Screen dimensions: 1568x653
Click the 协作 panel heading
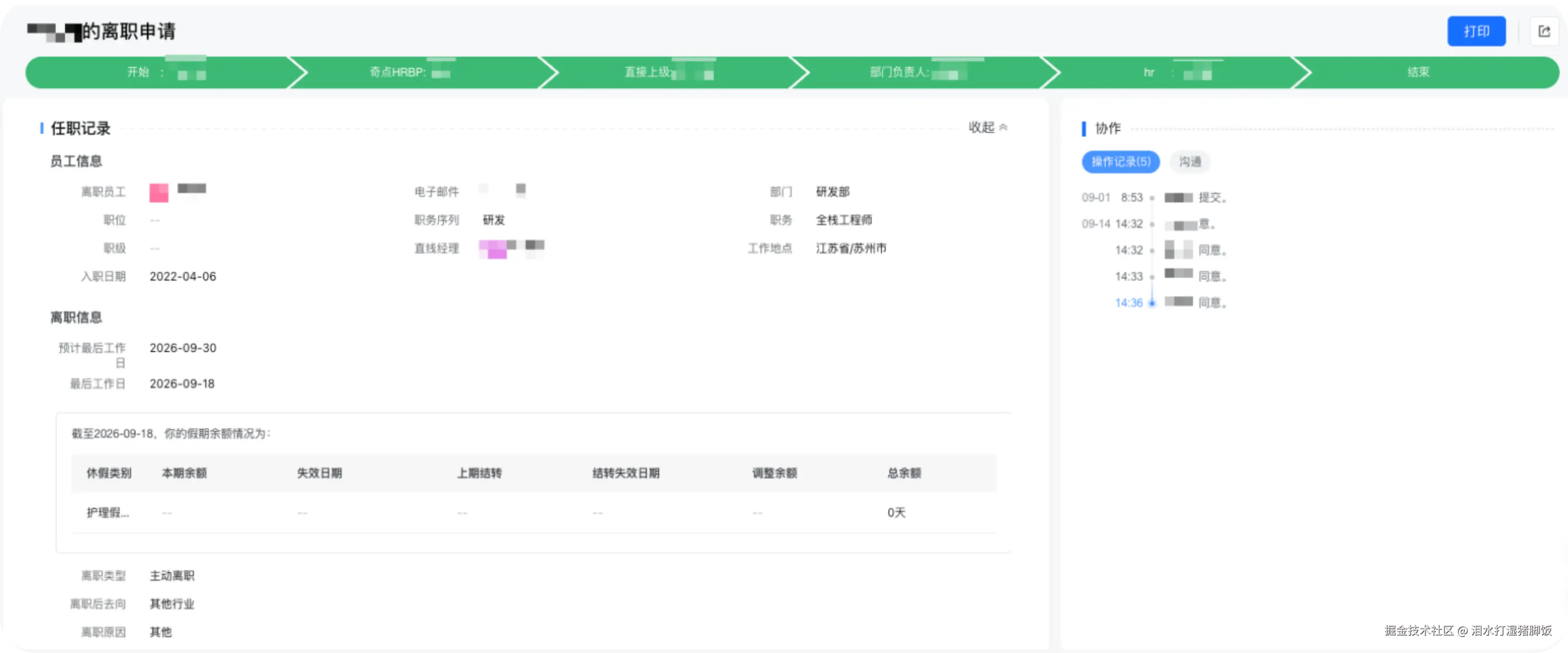pos(1107,129)
